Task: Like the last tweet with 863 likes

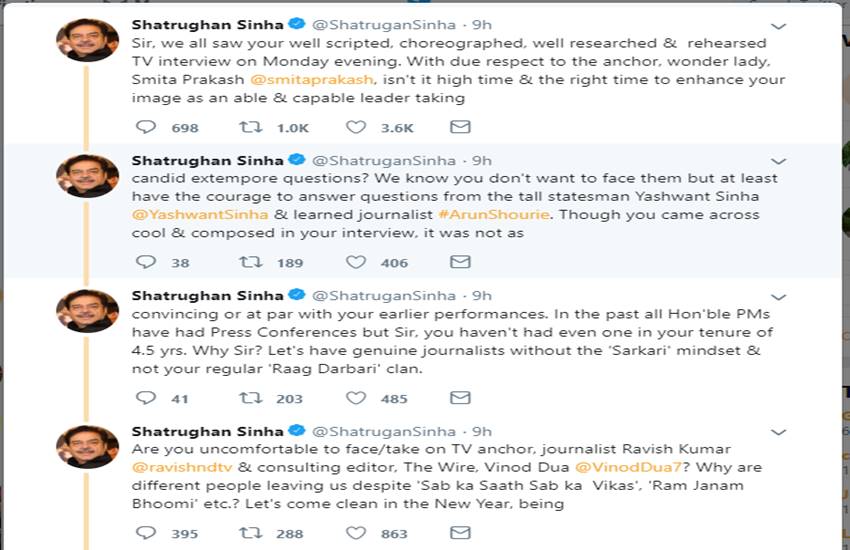Action: click(x=356, y=533)
